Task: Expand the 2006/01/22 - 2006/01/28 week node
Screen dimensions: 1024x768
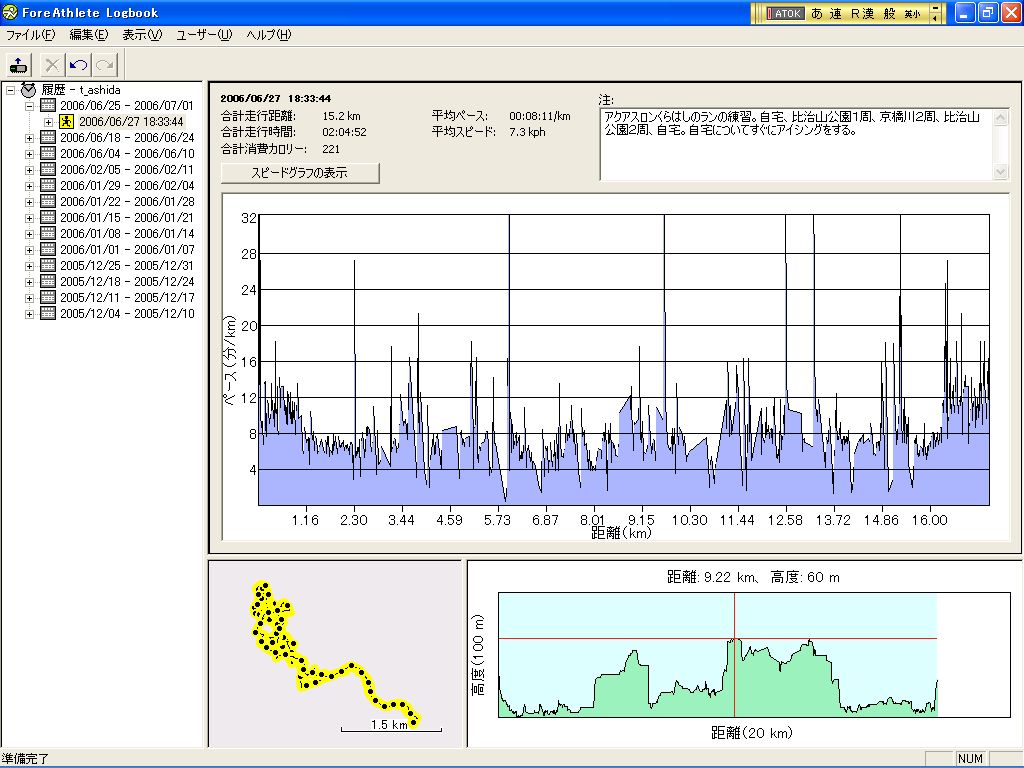Action: [29, 202]
